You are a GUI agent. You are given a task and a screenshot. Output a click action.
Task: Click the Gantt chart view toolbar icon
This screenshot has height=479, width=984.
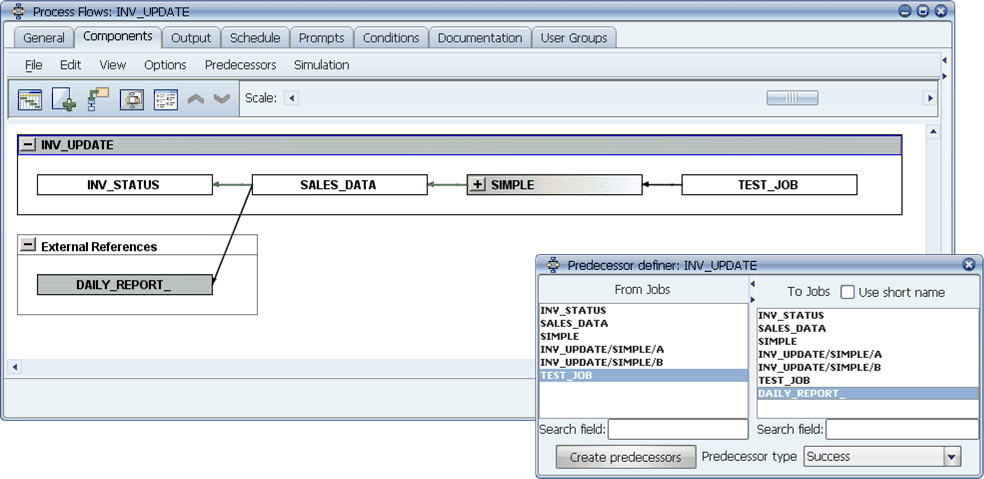[x=30, y=99]
